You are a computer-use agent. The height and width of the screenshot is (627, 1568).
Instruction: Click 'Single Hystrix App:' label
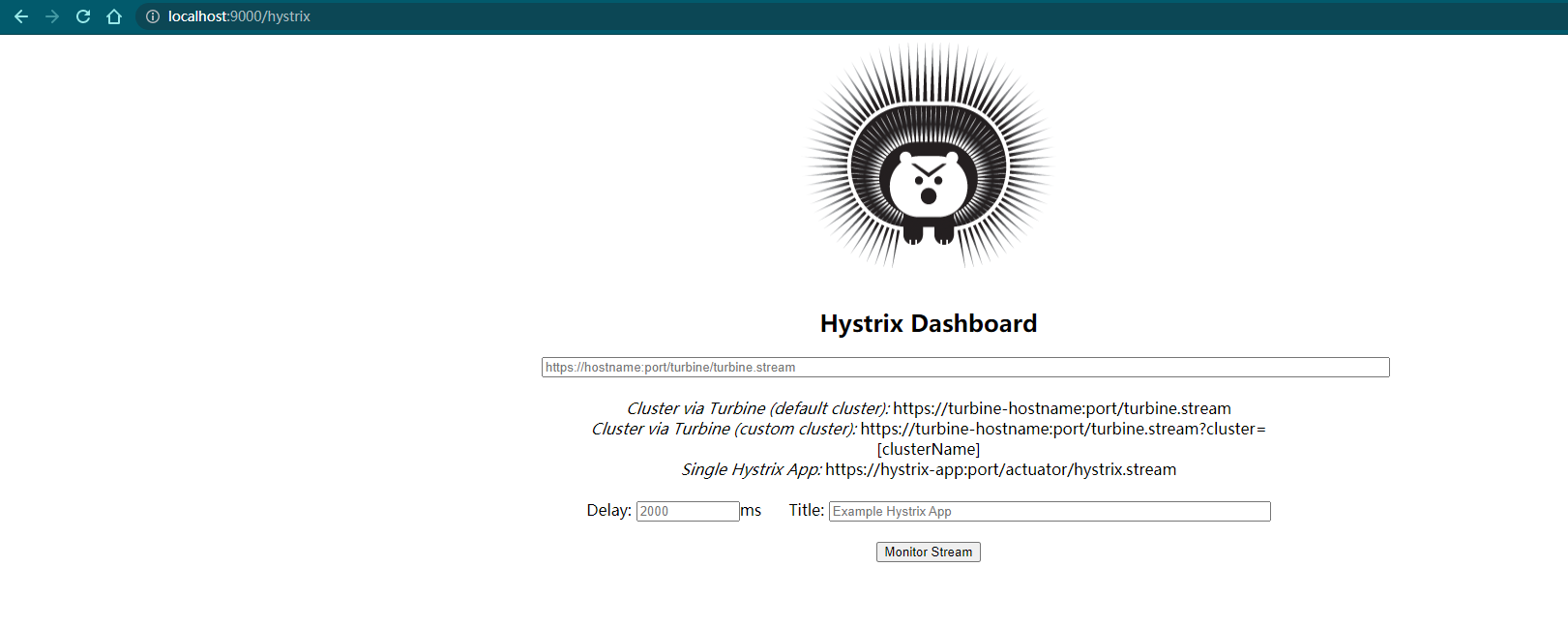point(752,469)
